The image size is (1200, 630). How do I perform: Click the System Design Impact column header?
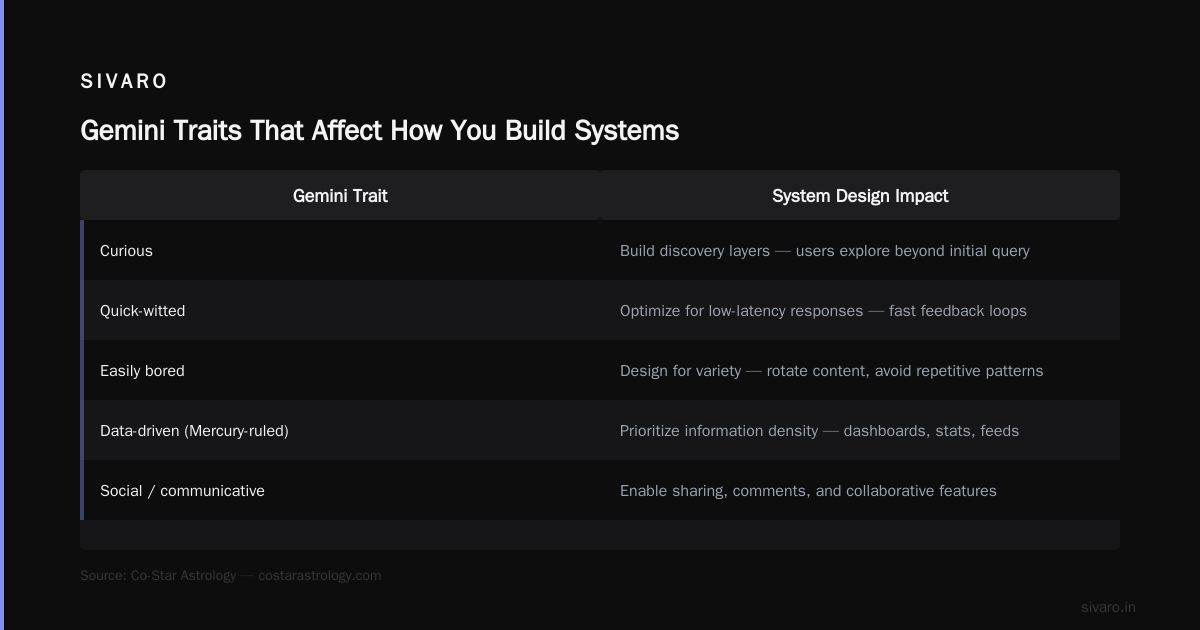tap(860, 196)
